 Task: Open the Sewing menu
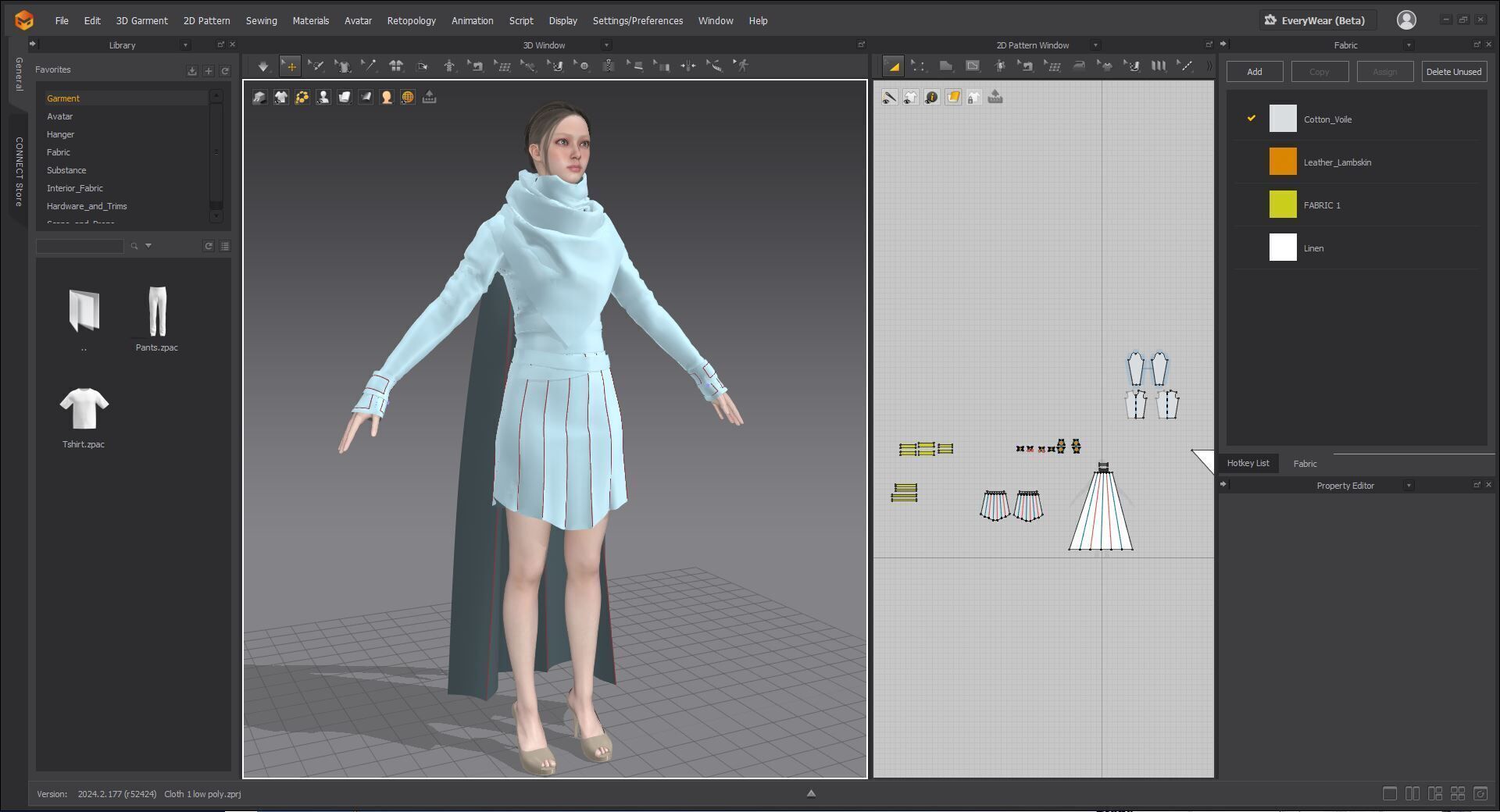tap(261, 20)
